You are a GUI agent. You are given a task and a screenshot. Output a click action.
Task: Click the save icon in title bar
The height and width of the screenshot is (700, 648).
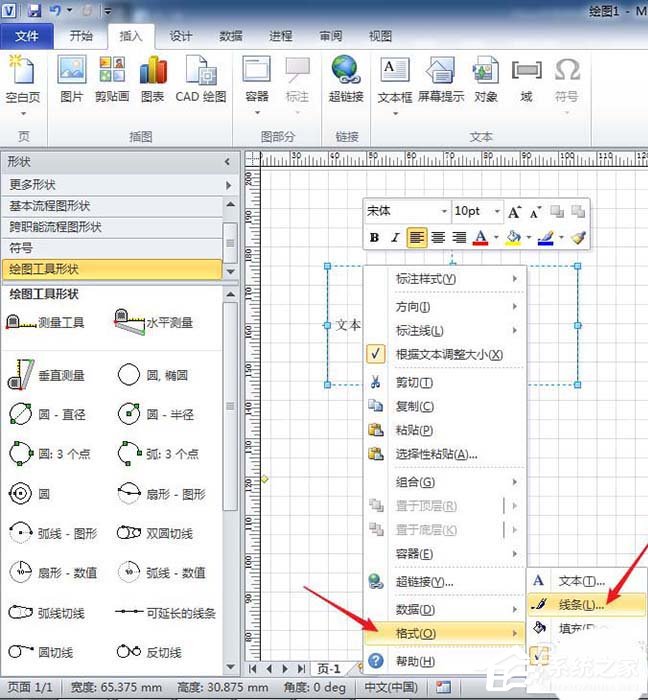(x=34, y=10)
